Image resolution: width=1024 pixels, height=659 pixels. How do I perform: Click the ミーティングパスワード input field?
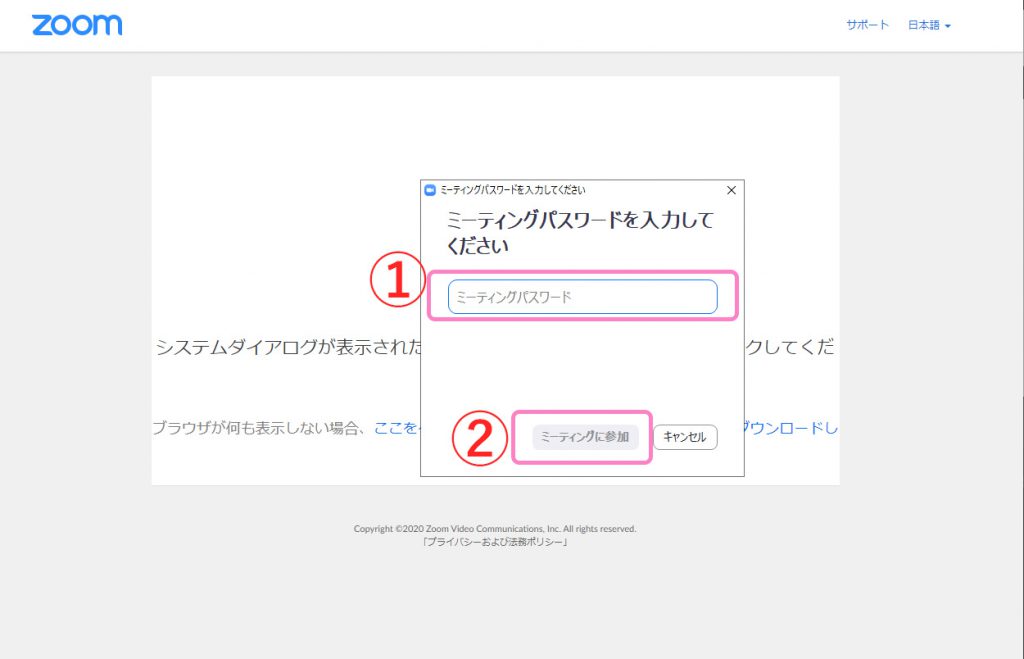pyautogui.click(x=583, y=297)
